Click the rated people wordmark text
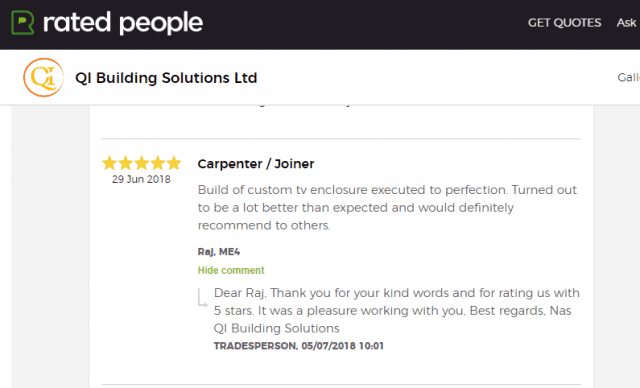 click(x=123, y=23)
